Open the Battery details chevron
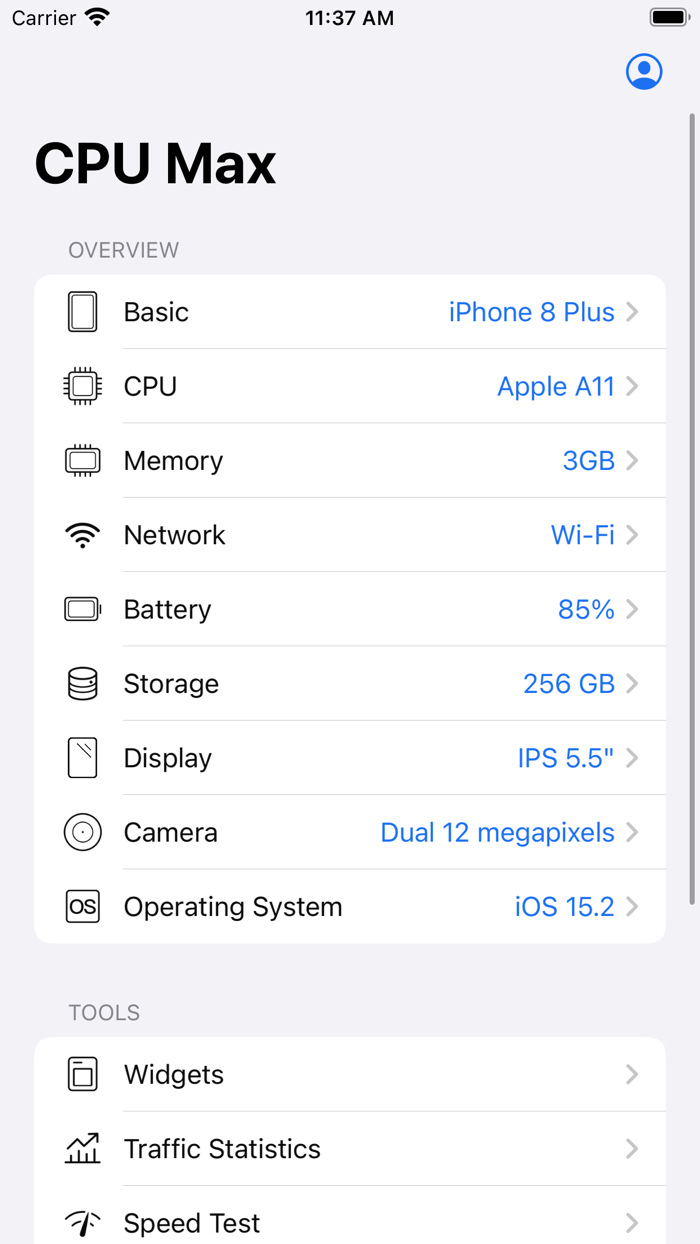Image resolution: width=700 pixels, height=1244 pixels. (x=632, y=609)
